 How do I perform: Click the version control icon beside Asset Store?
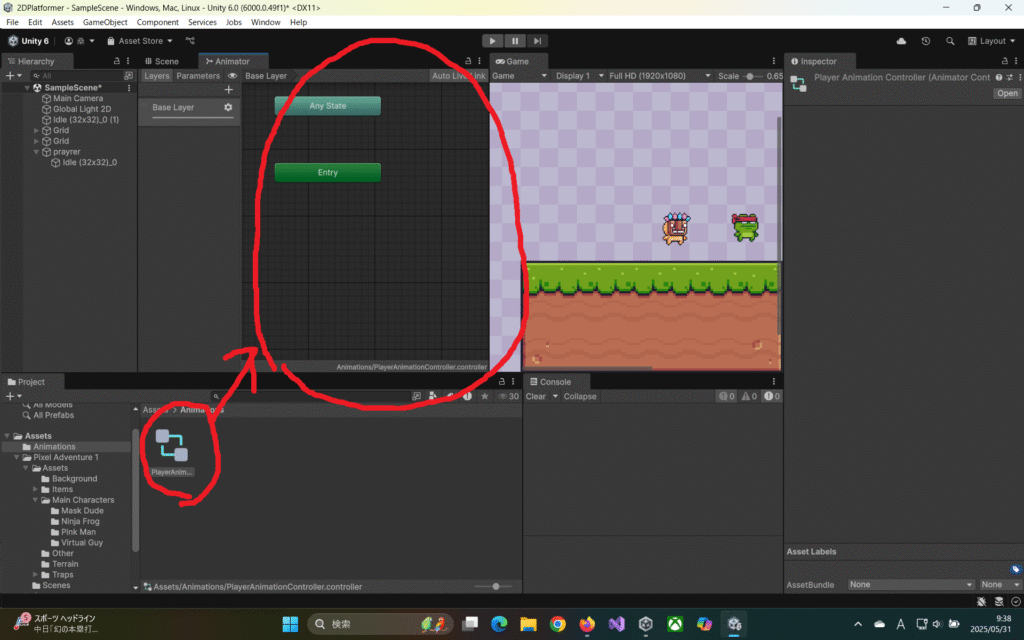tap(190, 40)
